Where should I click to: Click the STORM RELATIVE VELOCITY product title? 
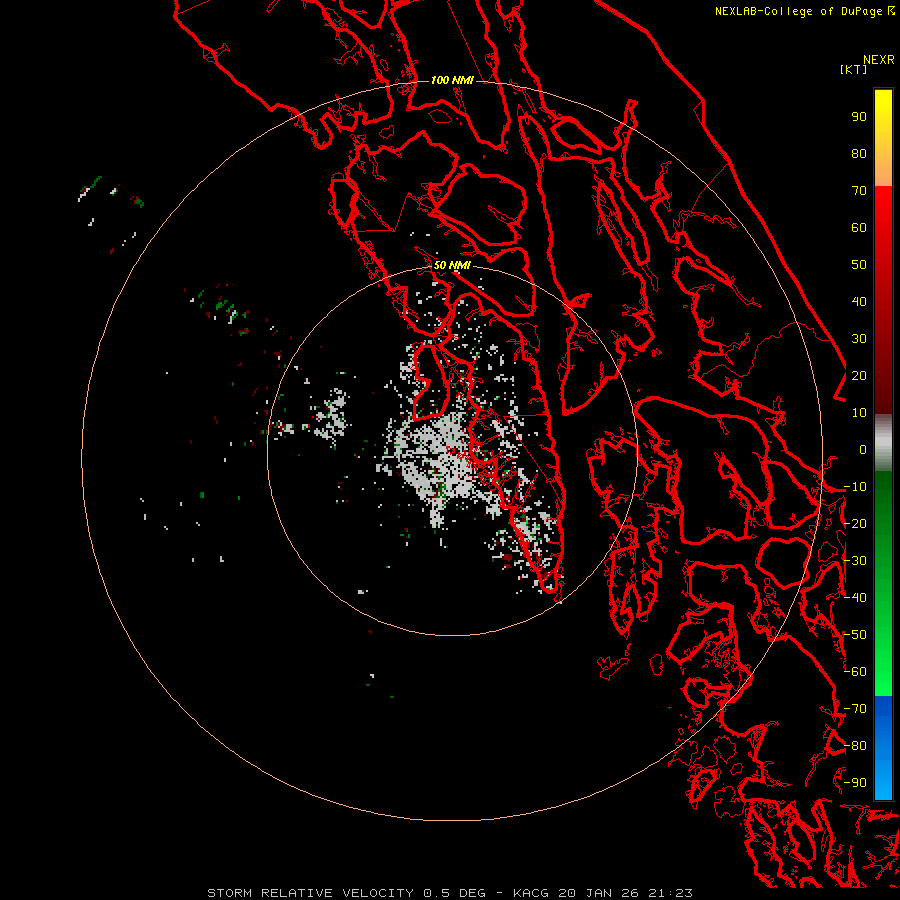point(310,893)
